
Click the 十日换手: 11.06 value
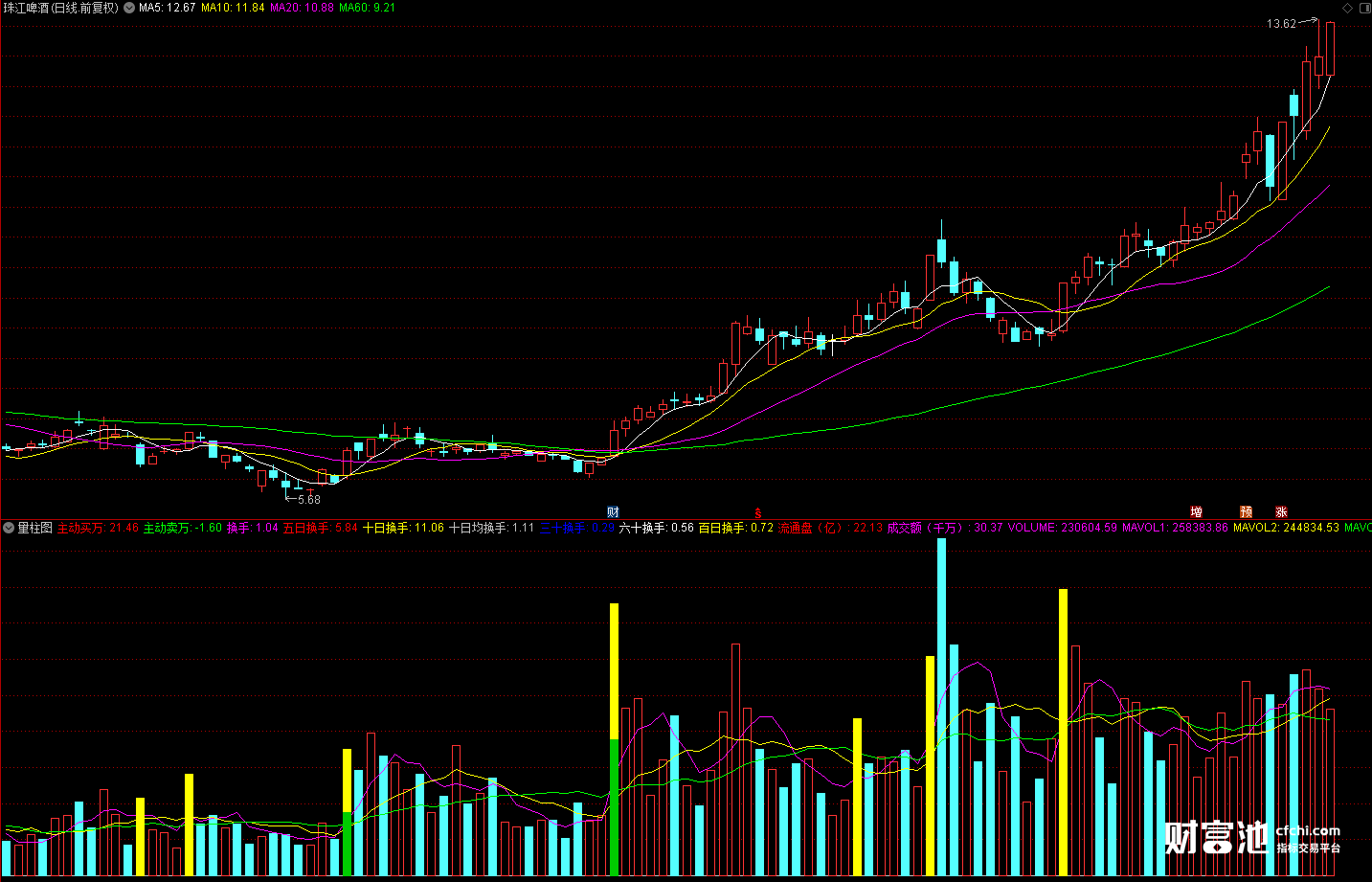point(403,528)
